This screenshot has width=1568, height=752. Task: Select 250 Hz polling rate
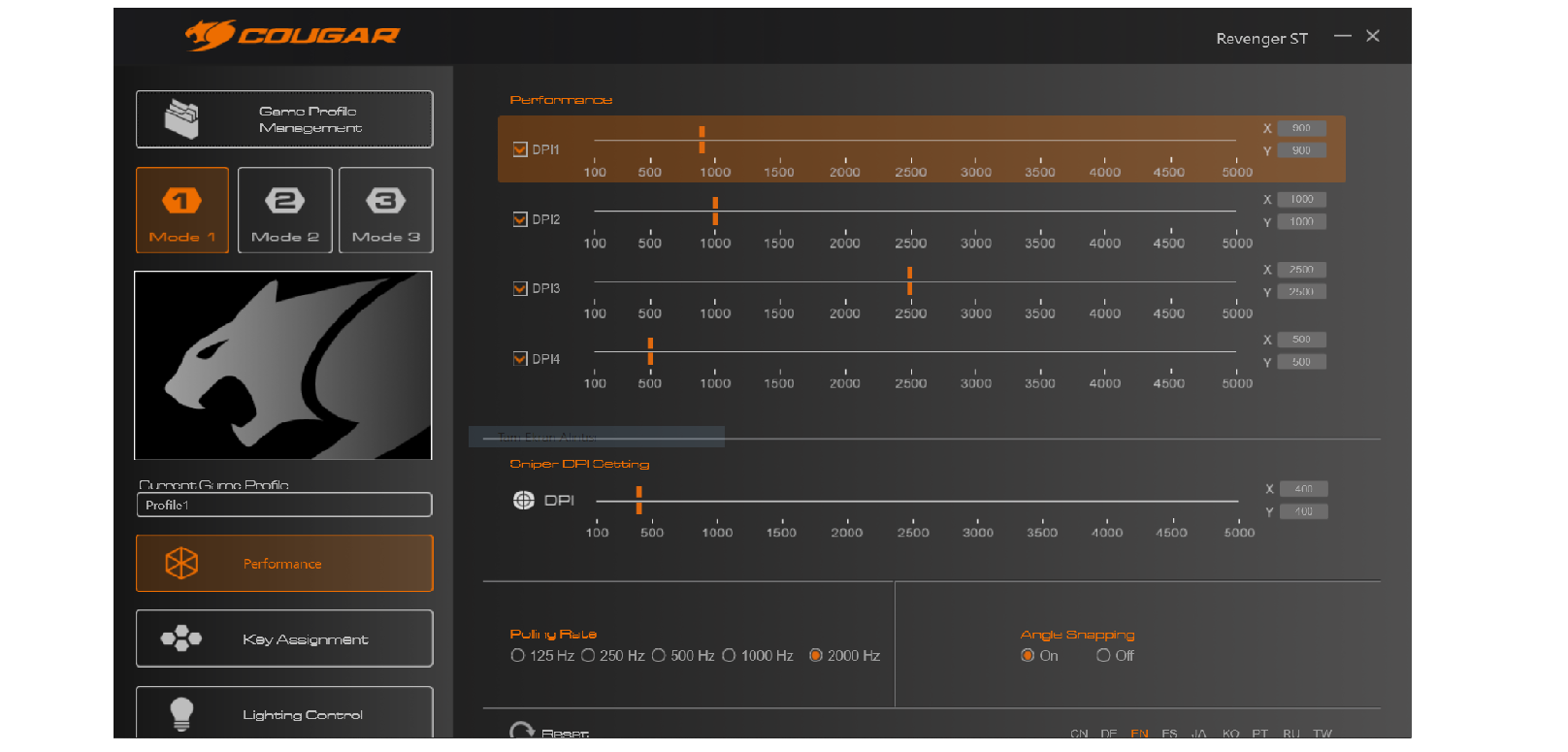pyautogui.click(x=588, y=656)
